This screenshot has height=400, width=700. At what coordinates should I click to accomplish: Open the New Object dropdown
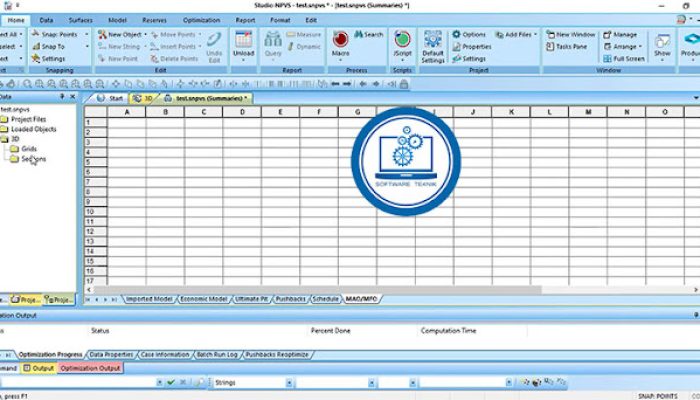(145, 34)
